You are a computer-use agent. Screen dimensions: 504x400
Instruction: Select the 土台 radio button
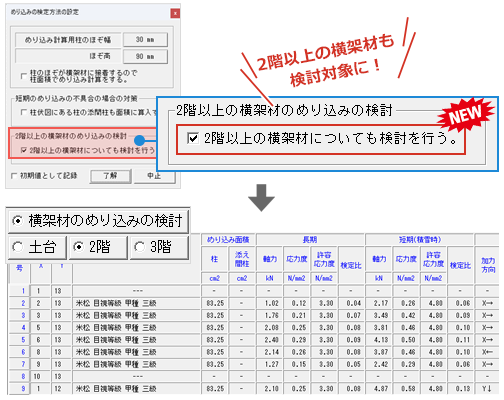(17, 247)
